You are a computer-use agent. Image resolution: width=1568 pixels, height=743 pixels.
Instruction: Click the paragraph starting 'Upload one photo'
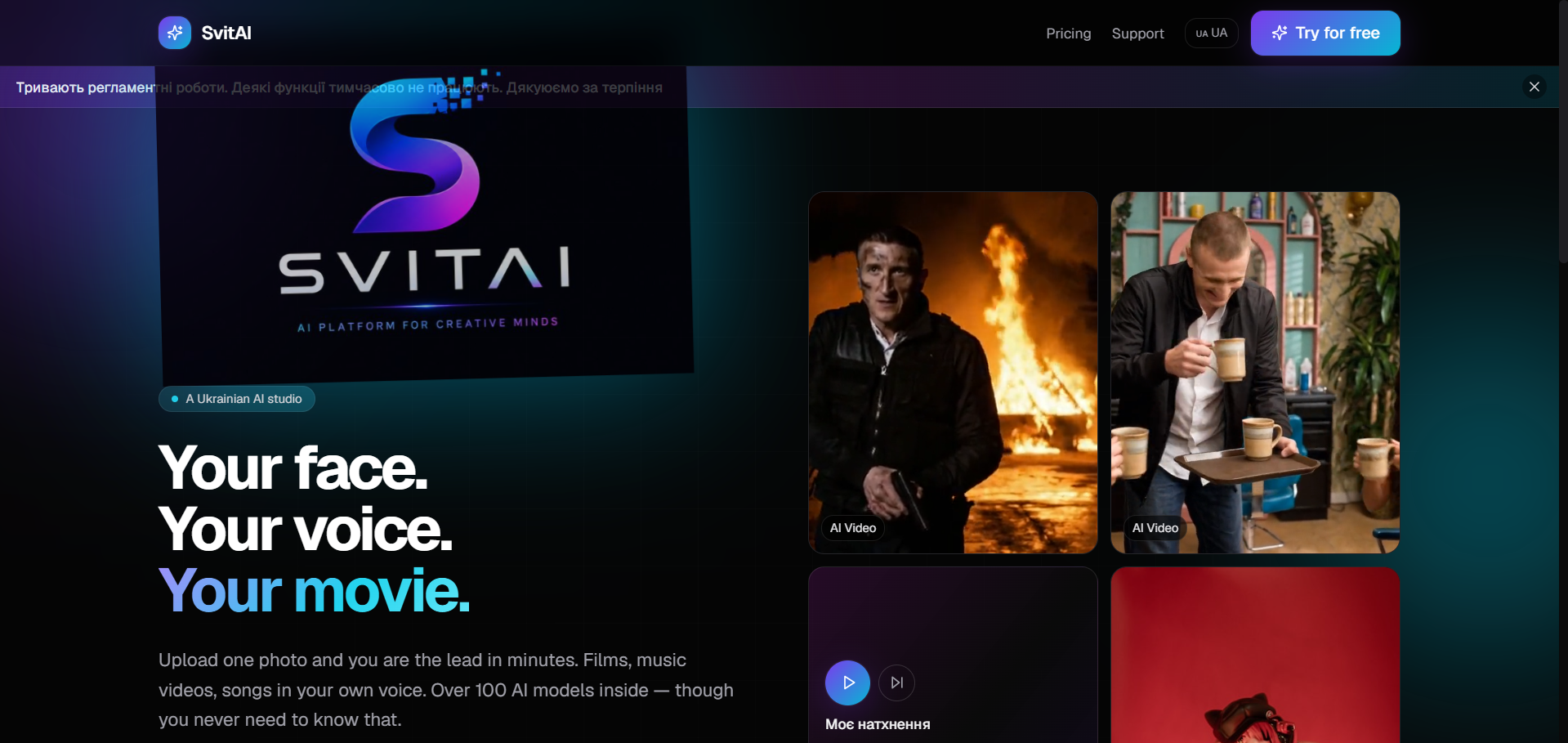coord(446,690)
